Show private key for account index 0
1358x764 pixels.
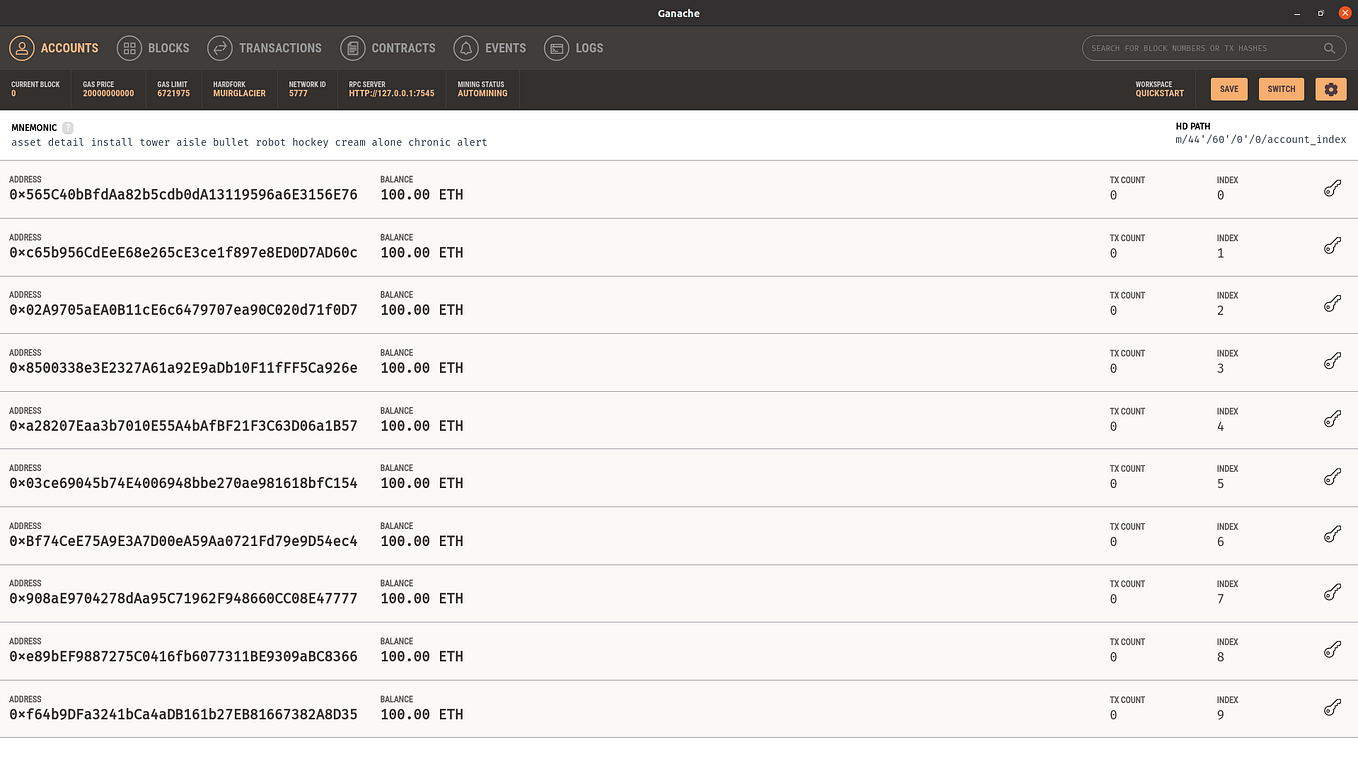(1332, 188)
